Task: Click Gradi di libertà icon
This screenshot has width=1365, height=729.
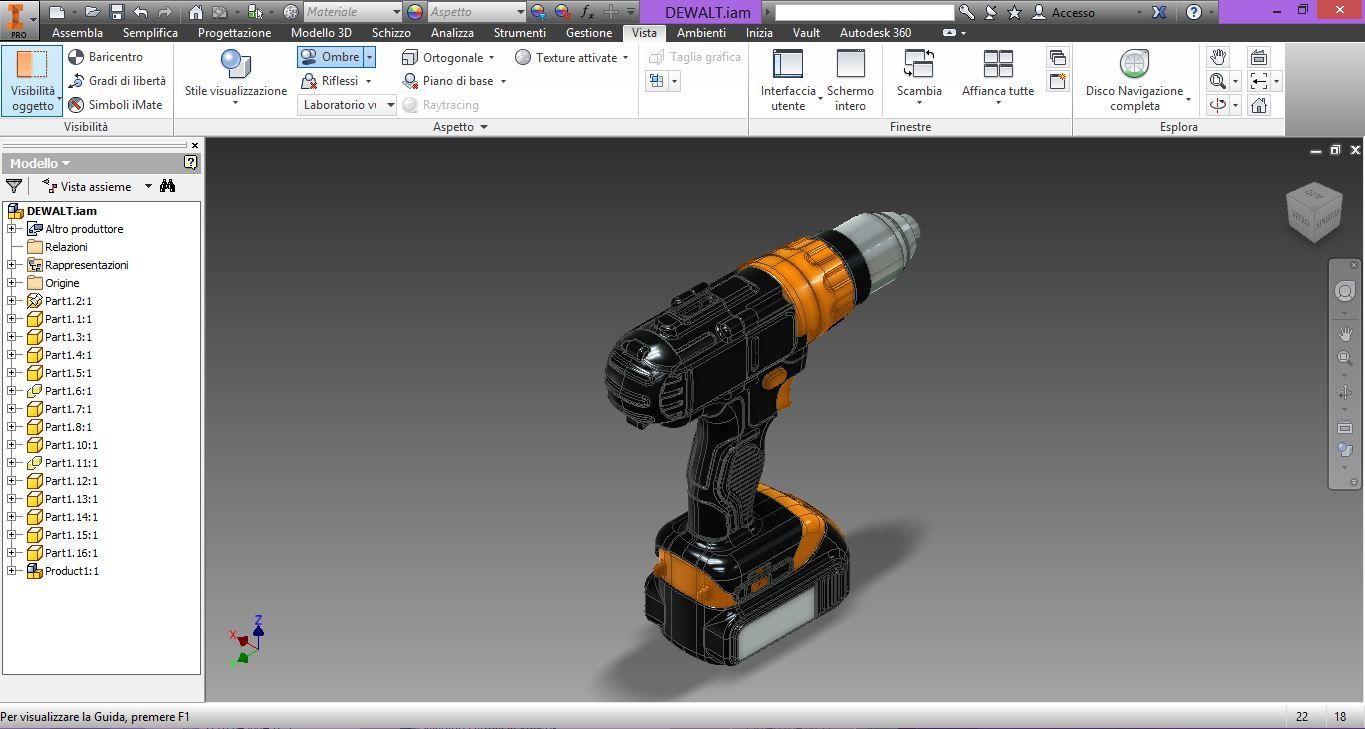Action: (76, 81)
